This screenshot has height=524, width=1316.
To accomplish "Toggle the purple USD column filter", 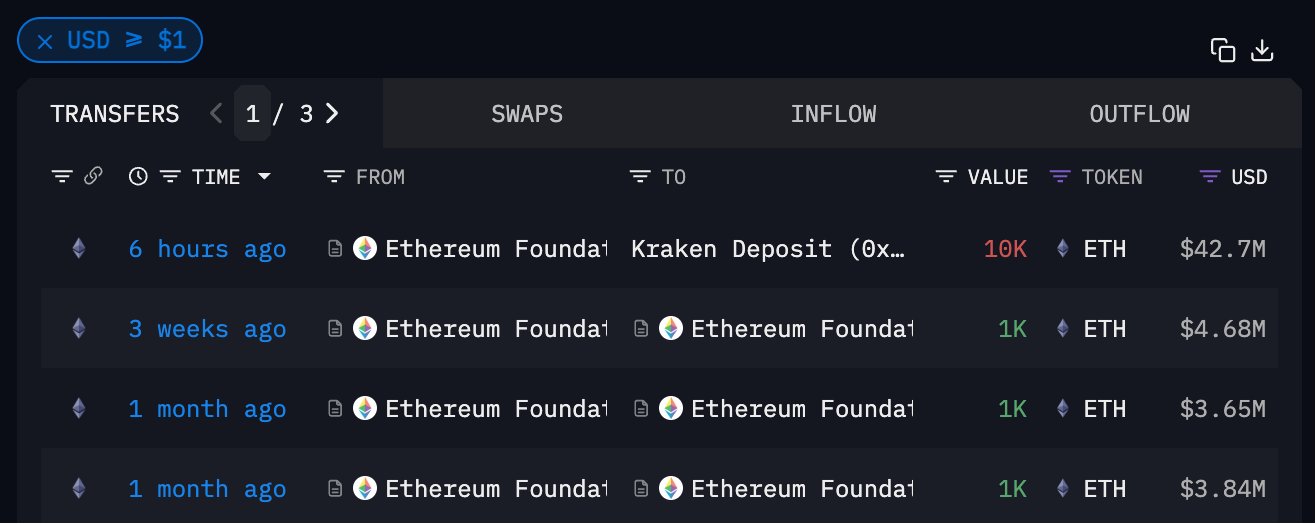I will click(x=1210, y=177).
